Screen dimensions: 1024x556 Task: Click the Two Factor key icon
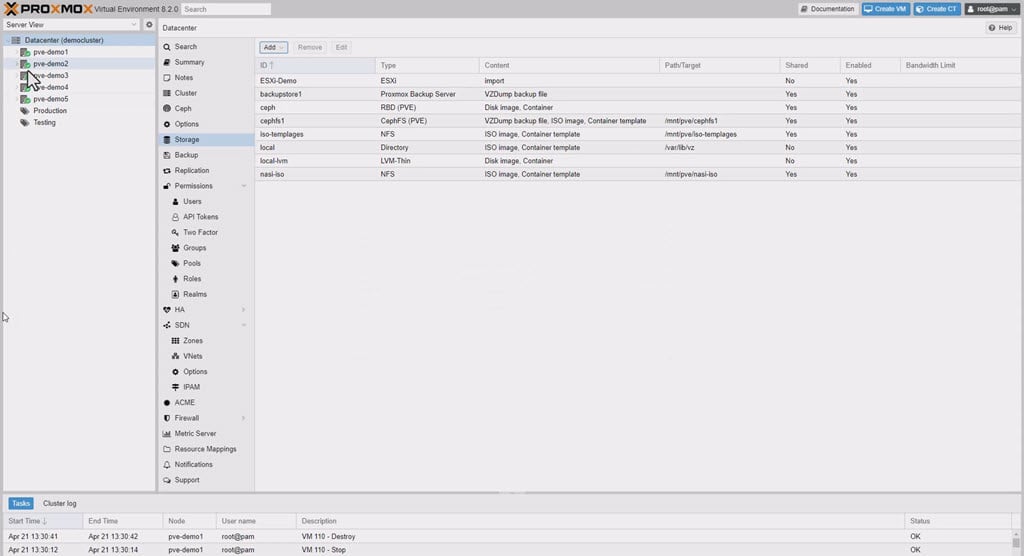[x=175, y=233]
